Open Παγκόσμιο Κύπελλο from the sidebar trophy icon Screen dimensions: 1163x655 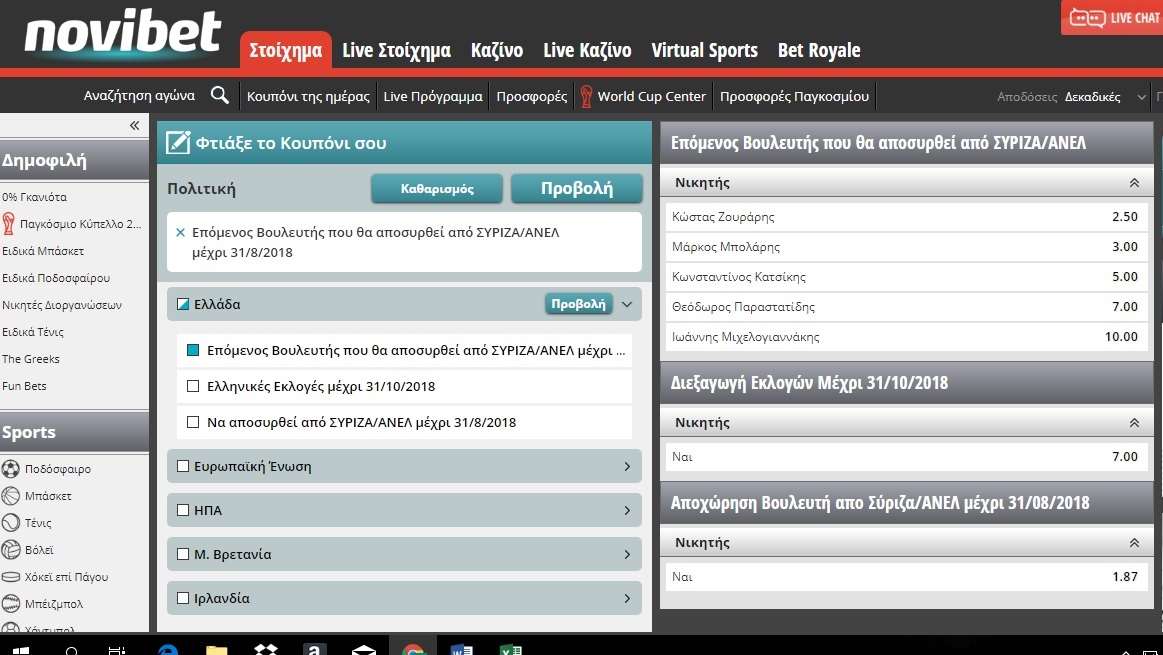point(9,223)
